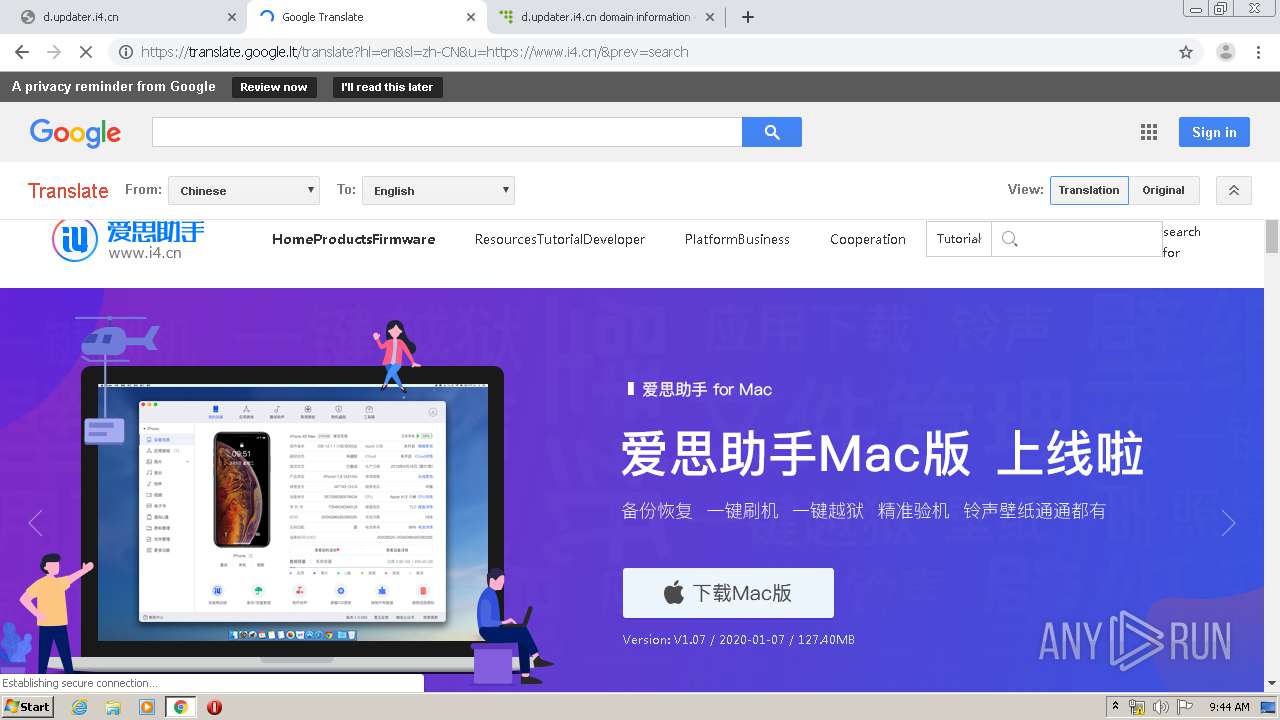Viewport: 1280px width, 720px height.
Task: Click the browser address bar URL
Action: [414, 52]
